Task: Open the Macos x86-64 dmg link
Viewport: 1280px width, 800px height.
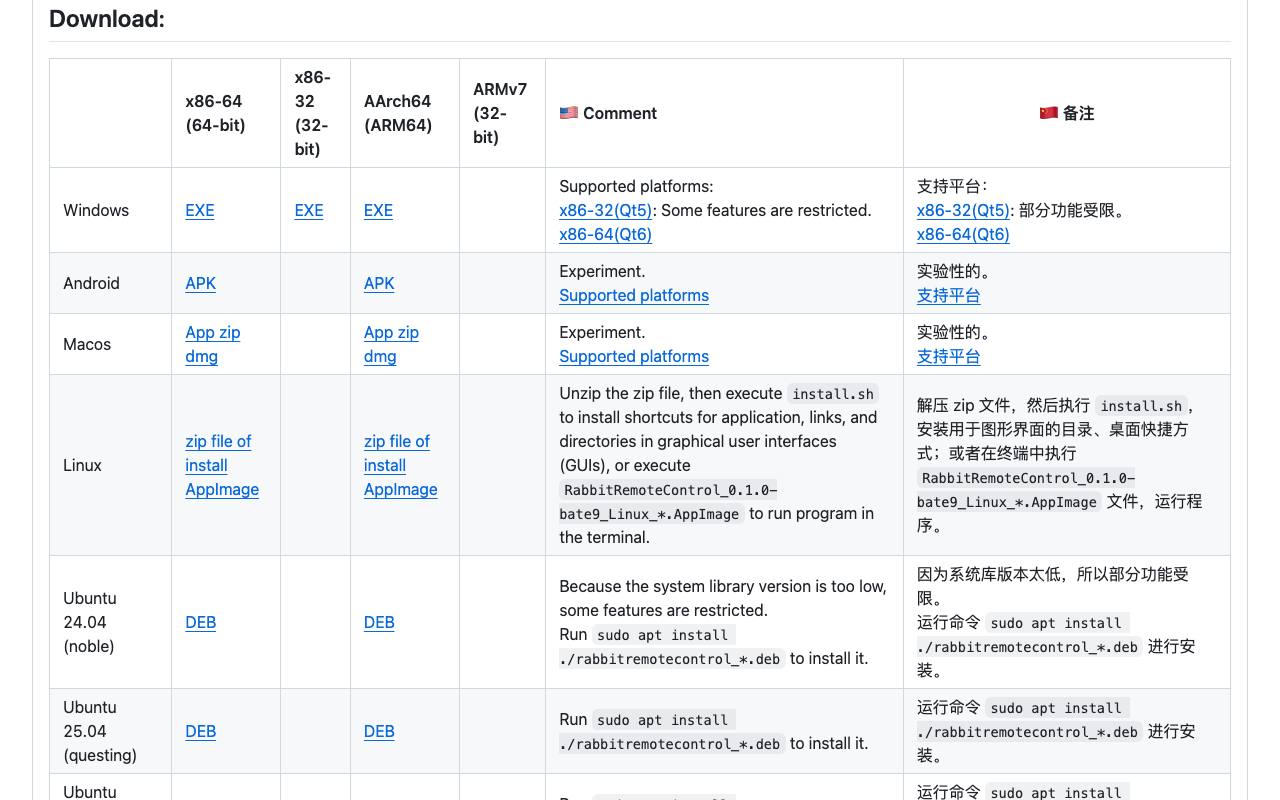Action: [201, 356]
